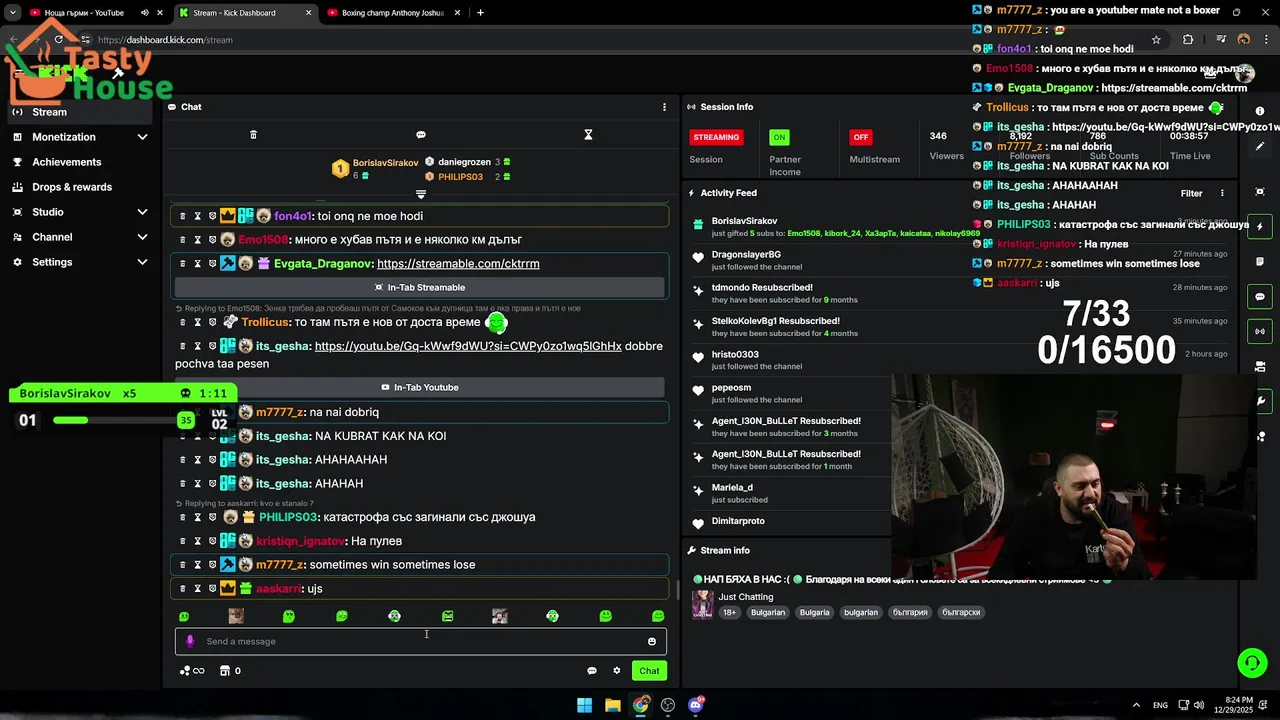This screenshot has height=720, width=1280.
Task: Open the emoji picker smiley in message box
Action: (x=652, y=642)
